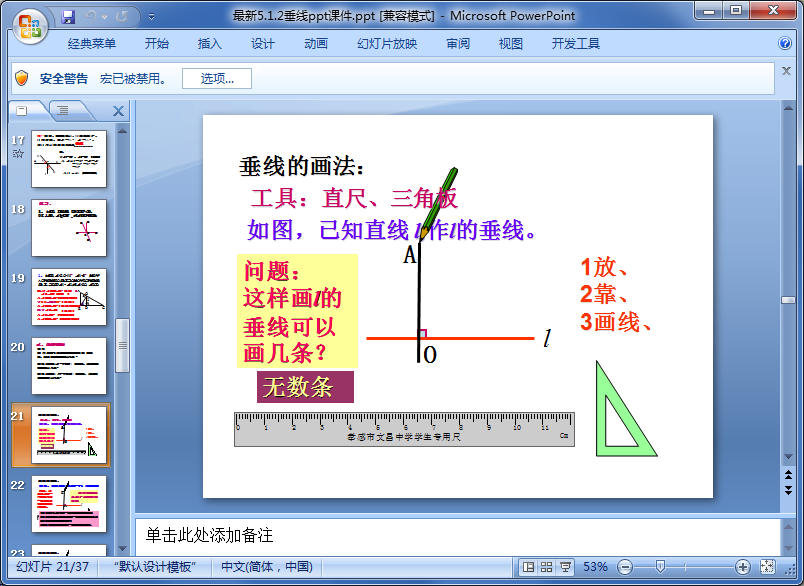Screen dimensions: 804x586
Task: Select slide 21 thumbnail
Action: (x=69, y=435)
